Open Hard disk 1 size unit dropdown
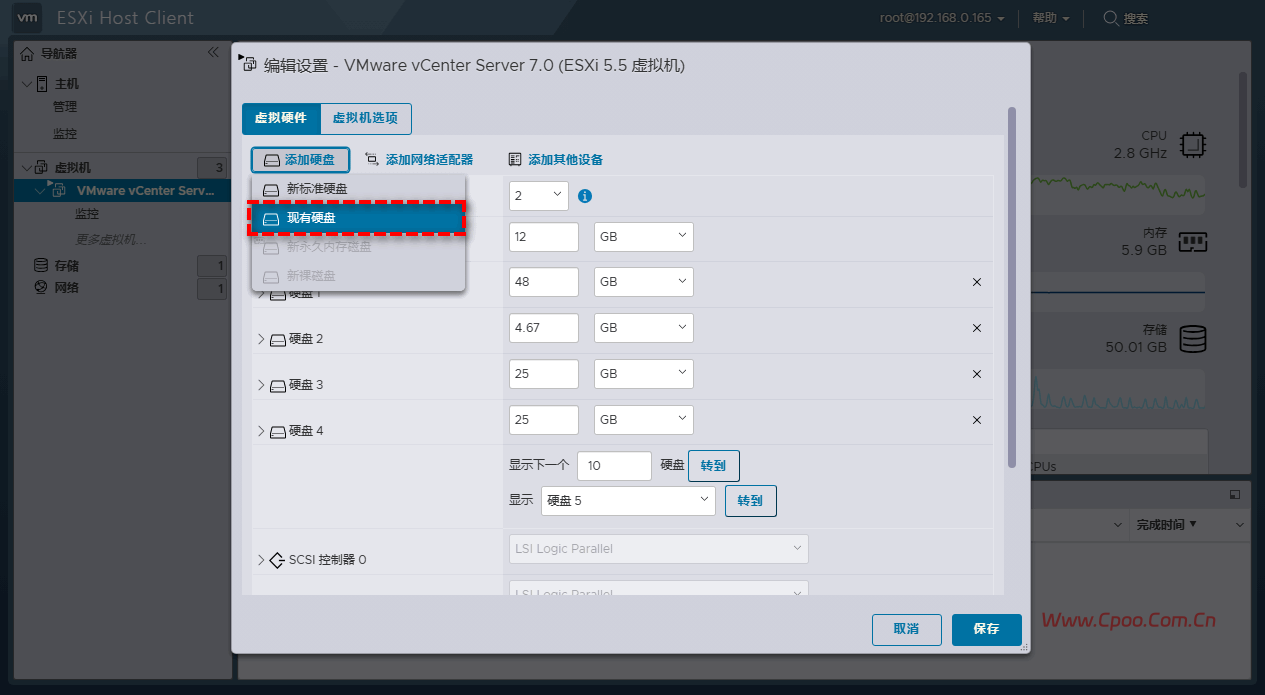The width and height of the screenshot is (1265, 695). 644,282
